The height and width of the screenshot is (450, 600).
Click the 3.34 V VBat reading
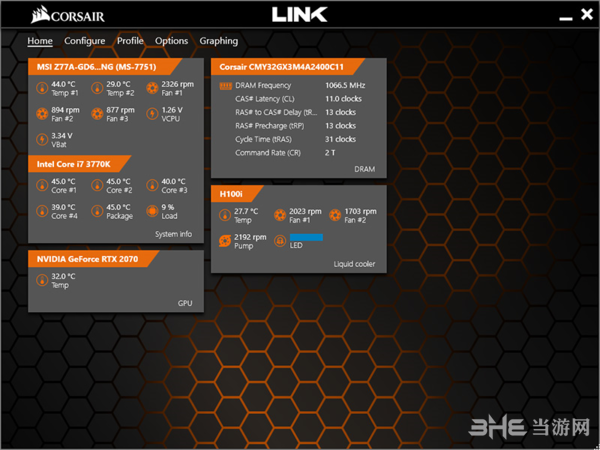click(62, 136)
